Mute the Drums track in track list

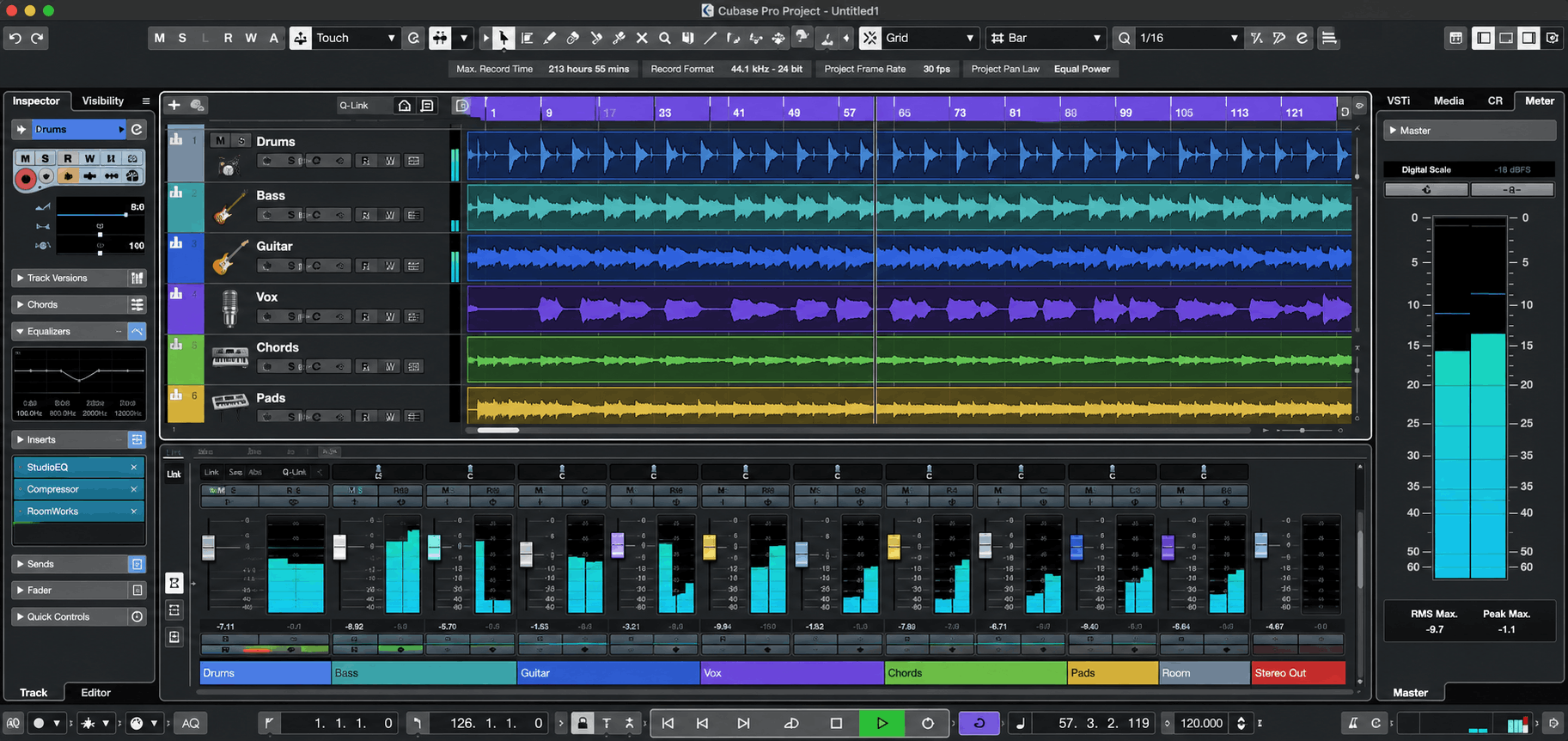(x=221, y=141)
